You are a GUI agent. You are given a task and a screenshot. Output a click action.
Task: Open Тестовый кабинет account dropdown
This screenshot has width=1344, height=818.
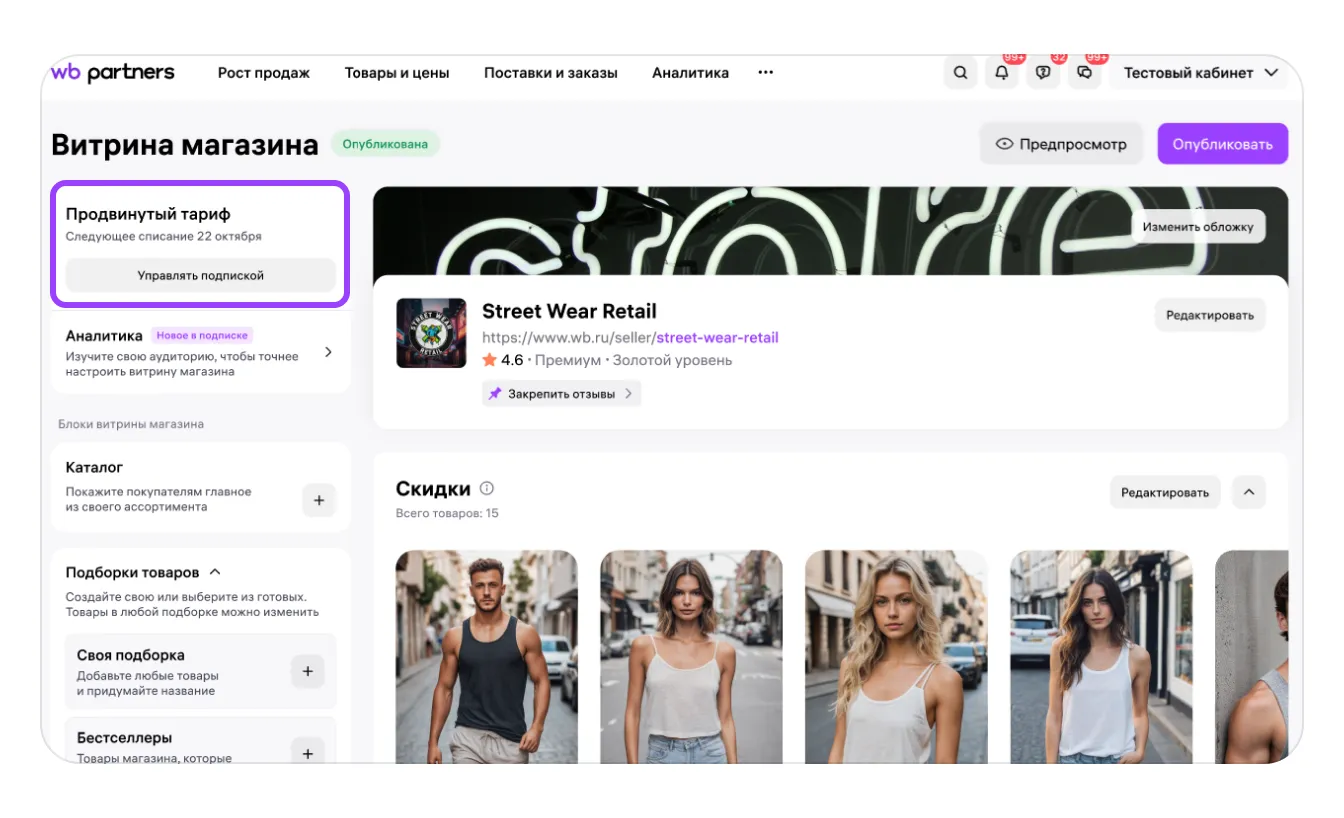coord(1200,73)
